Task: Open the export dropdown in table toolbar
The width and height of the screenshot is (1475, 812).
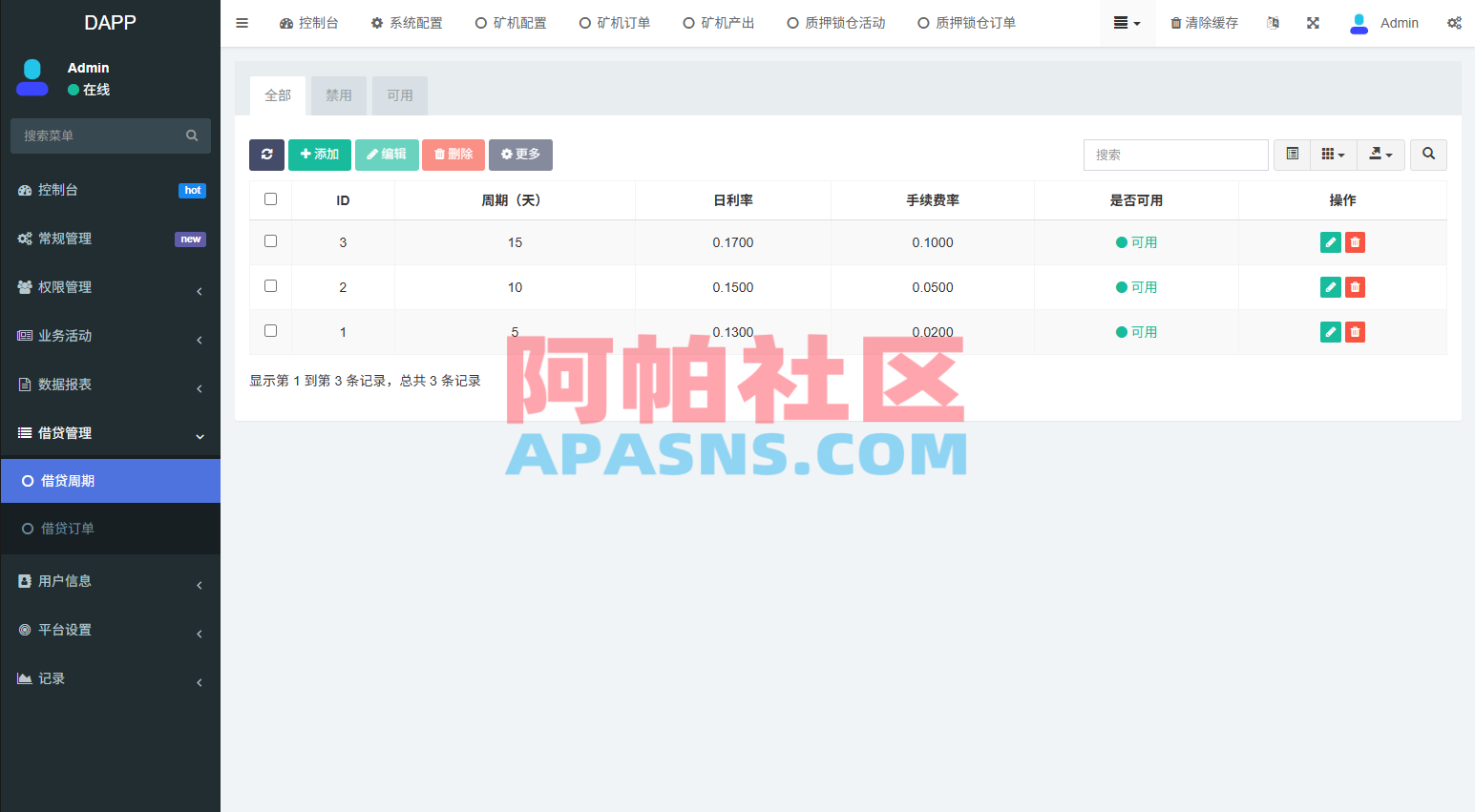Action: (x=1380, y=155)
